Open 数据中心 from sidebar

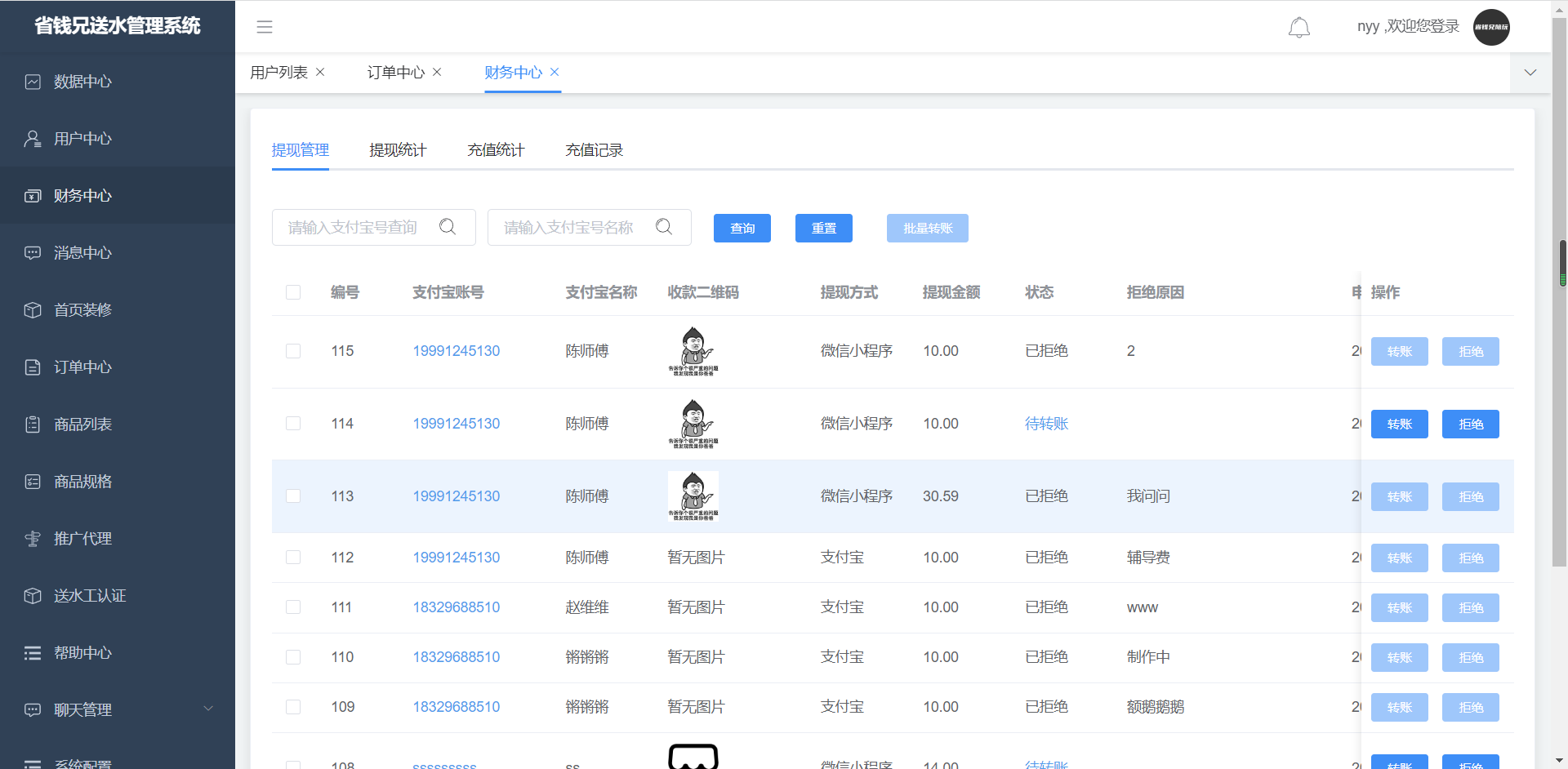click(x=82, y=82)
